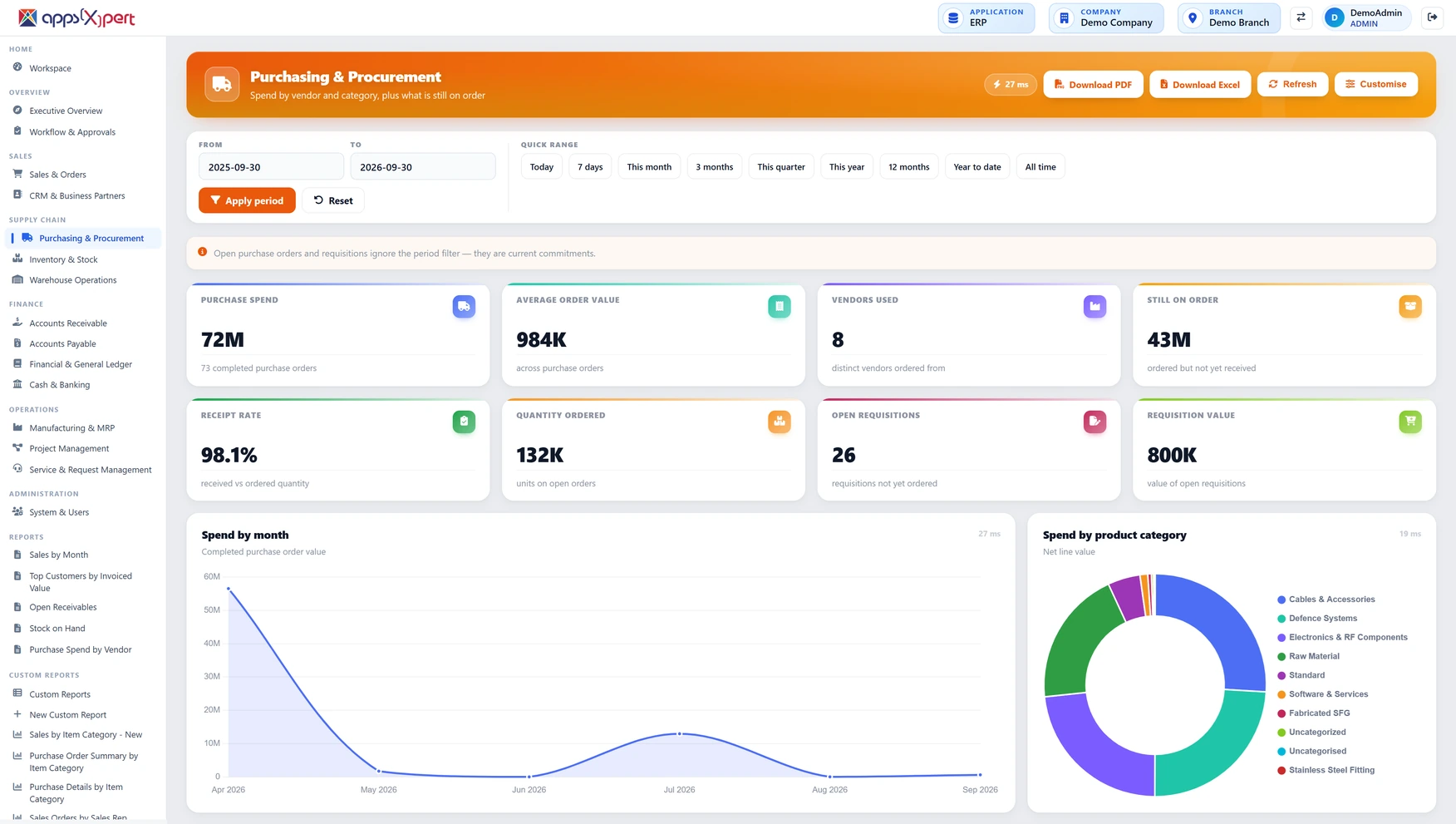Screen dimensions: 1456x824
Task: Open Stock on Hand report
Action: 57,629
